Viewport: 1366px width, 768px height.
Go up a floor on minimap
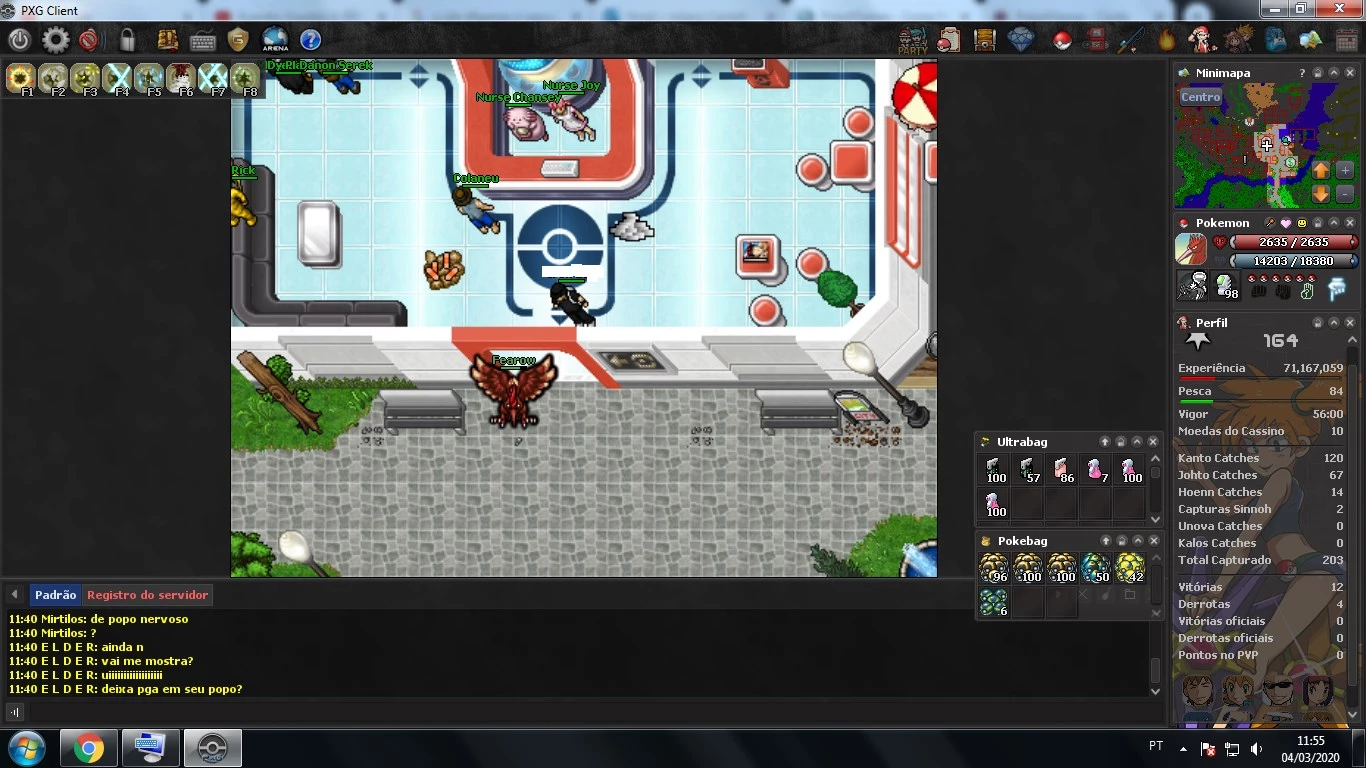1321,171
